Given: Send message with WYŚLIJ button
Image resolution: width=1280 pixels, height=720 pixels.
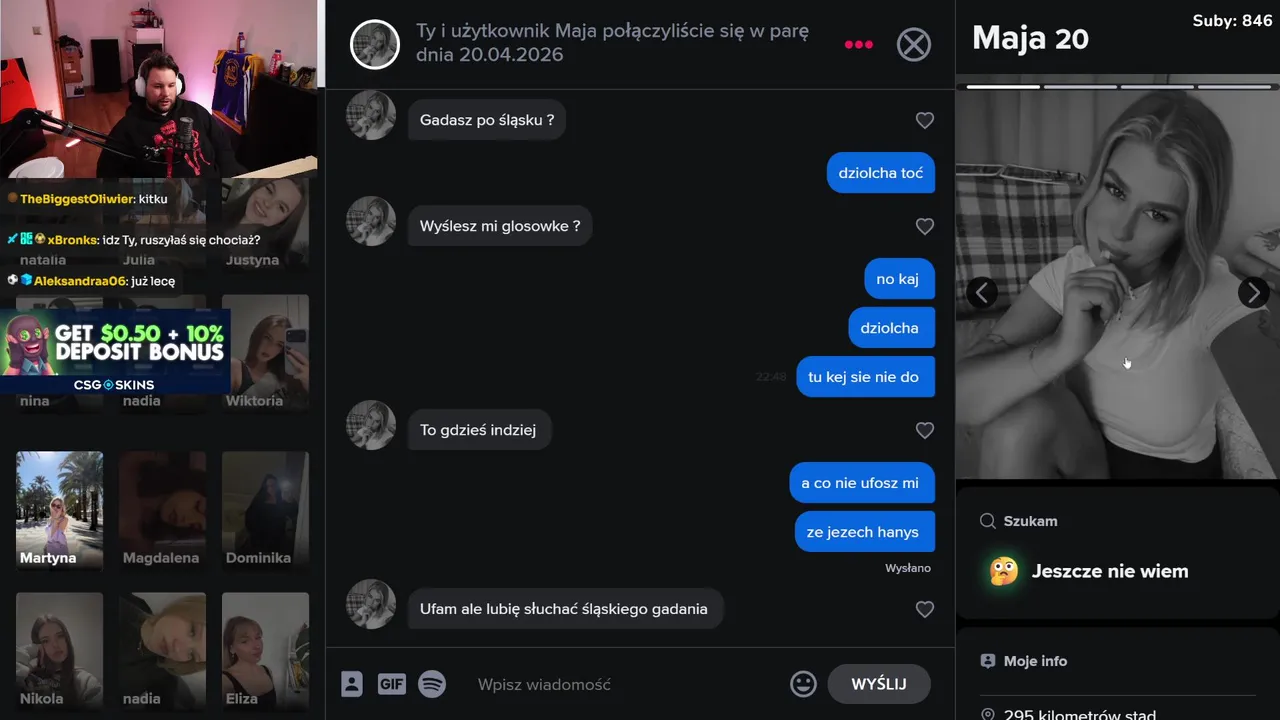Looking at the screenshot, I should click(879, 684).
